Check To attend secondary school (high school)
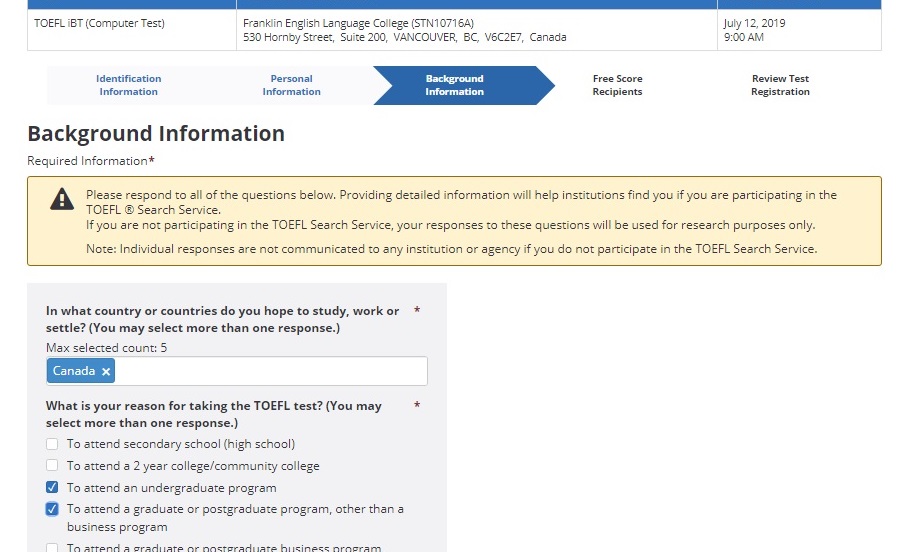Image resolution: width=916 pixels, height=552 pixels. click(52, 444)
